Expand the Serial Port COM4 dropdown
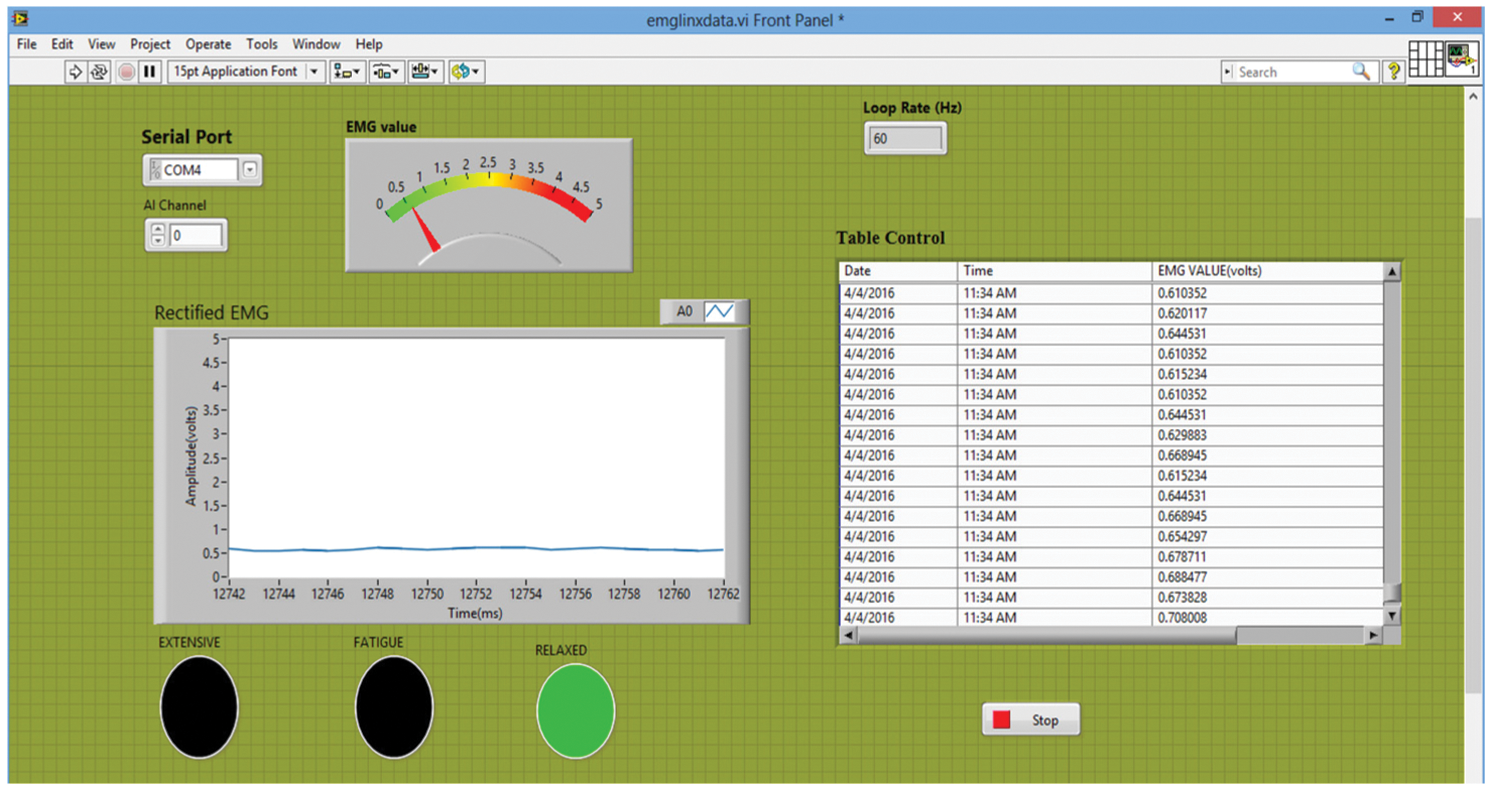1490x789 pixels. (x=250, y=170)
